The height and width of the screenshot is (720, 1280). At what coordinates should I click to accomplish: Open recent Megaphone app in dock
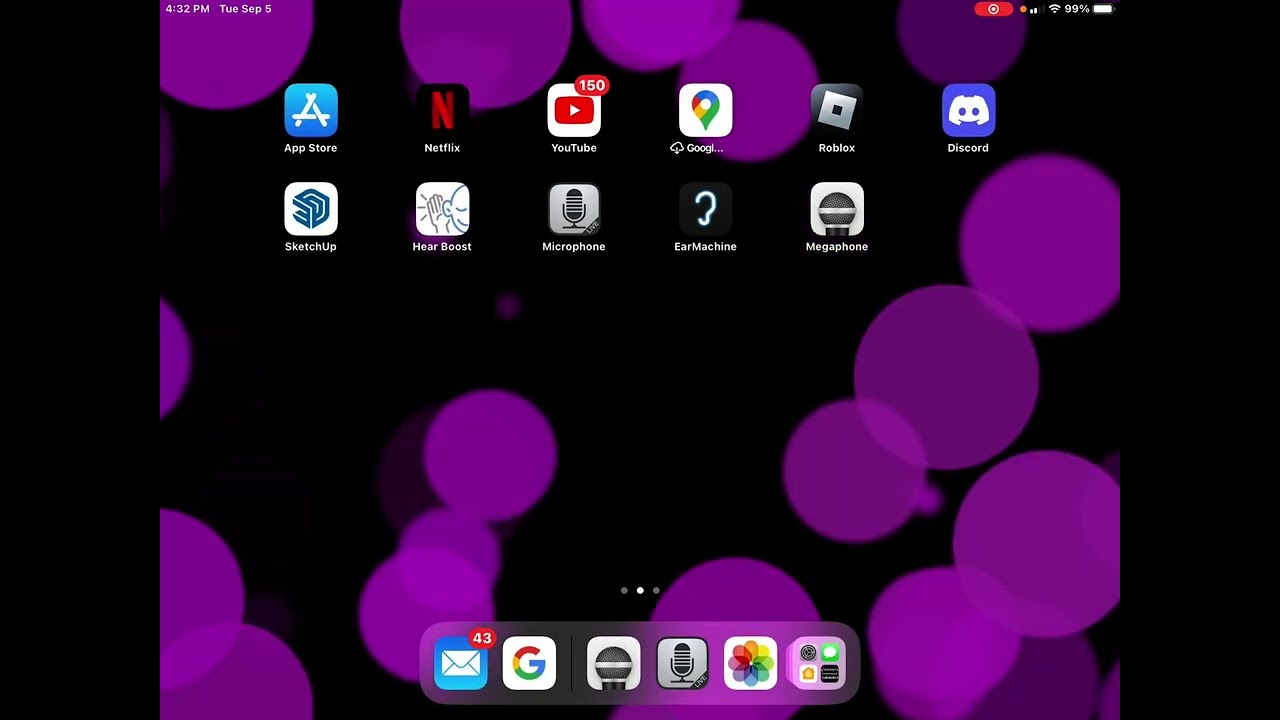click(613, 663)
